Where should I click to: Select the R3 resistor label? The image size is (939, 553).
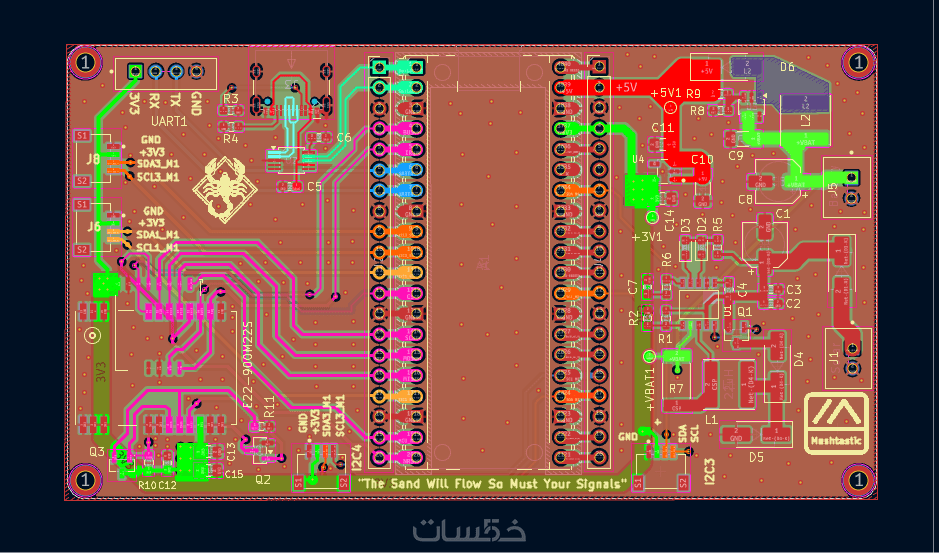pyautogui.click(x=231, y=98)
